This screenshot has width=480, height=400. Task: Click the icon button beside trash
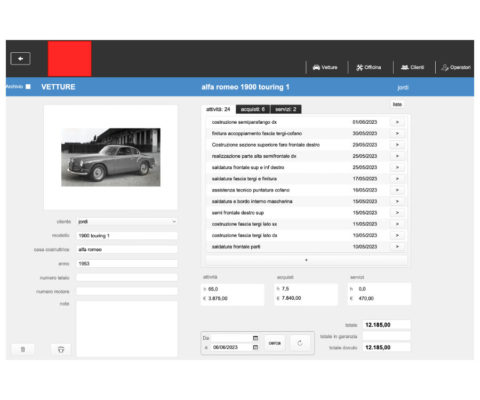61,349
